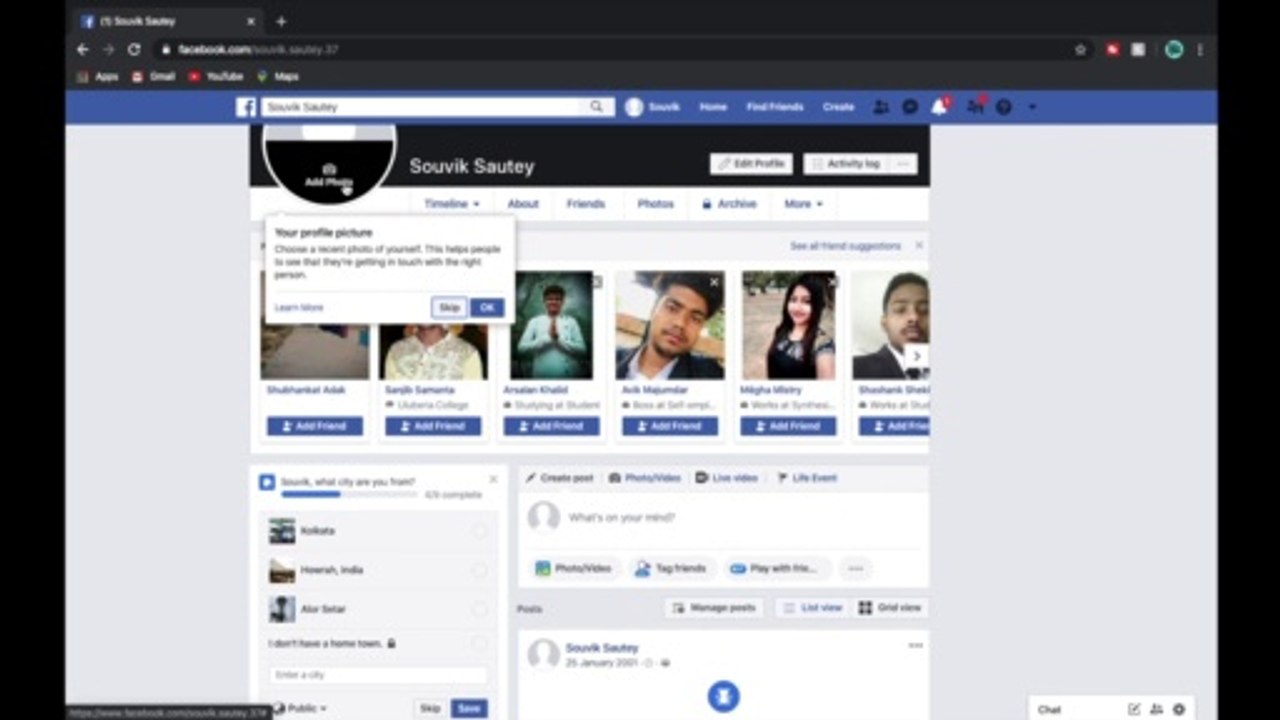Go to Home in Facebook bar
This screenshot has width=1280, height=720.
click(713, 107)
